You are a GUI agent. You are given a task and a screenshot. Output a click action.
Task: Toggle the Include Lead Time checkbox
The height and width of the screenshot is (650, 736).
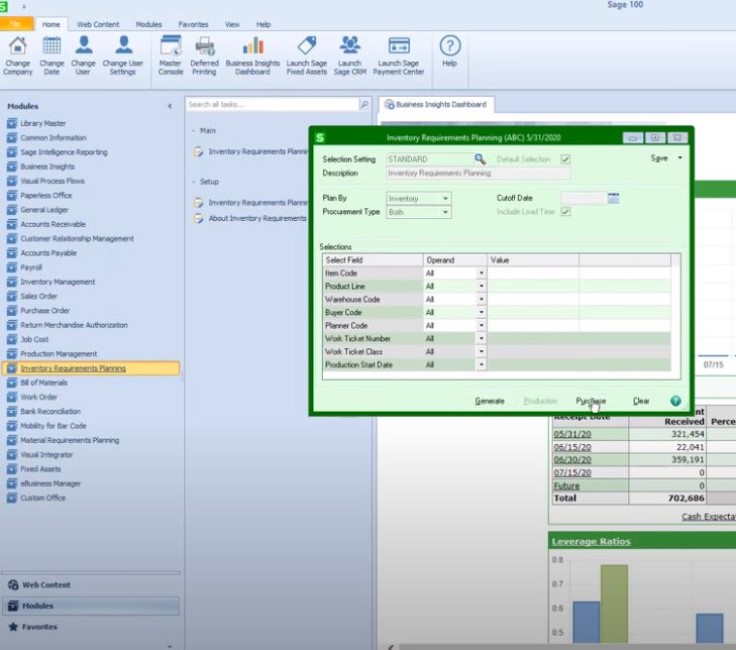pyautogui.click(x=566, y=212)
